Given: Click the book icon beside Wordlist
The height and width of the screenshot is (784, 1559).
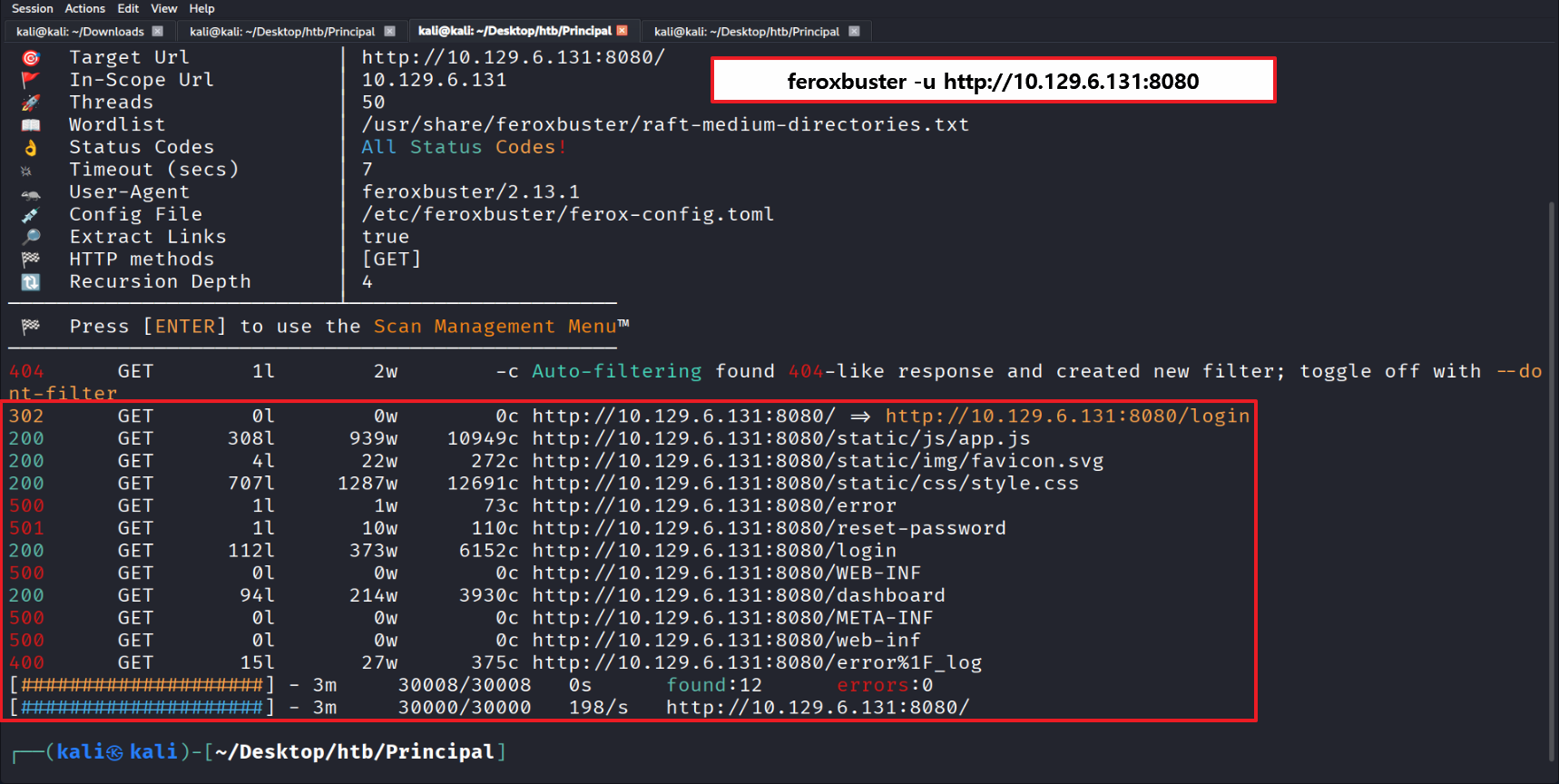Looking at the screenshot, I should (x=31, y=125).
